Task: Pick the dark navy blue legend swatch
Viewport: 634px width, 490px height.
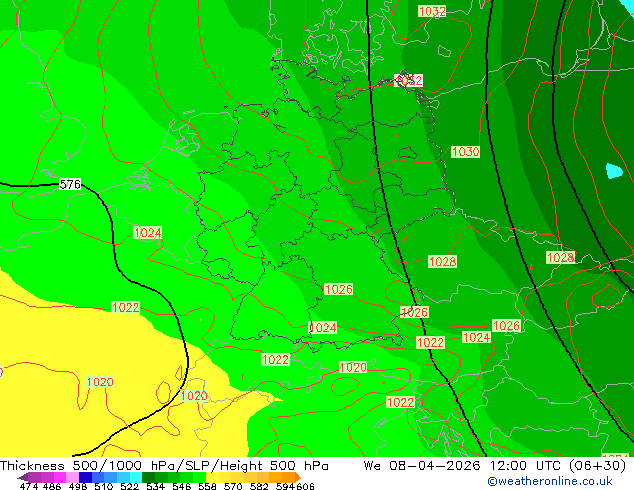Action: point(85,477)
